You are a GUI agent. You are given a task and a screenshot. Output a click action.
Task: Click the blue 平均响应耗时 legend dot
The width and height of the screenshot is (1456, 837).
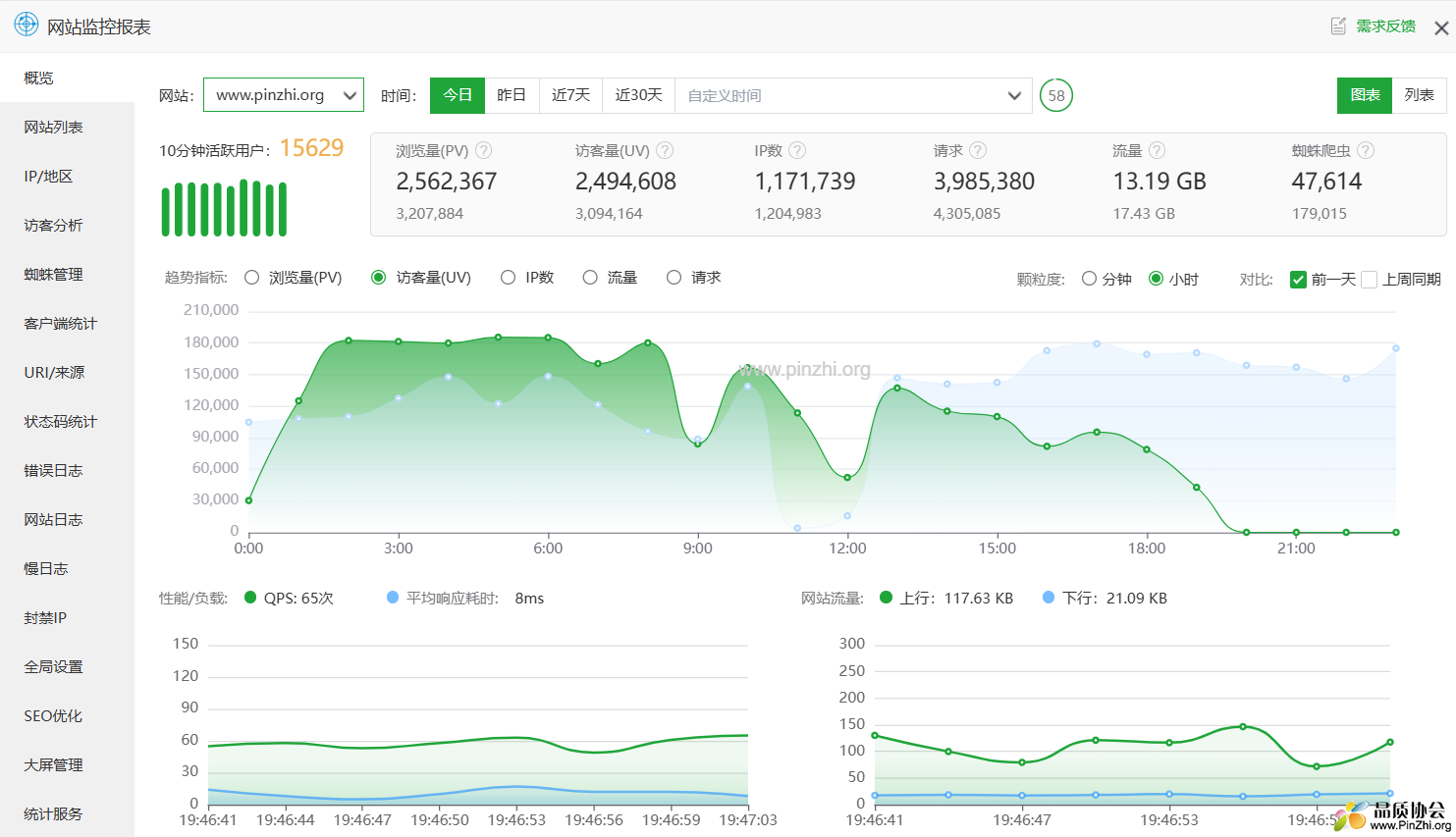click(x=393, y=598)
